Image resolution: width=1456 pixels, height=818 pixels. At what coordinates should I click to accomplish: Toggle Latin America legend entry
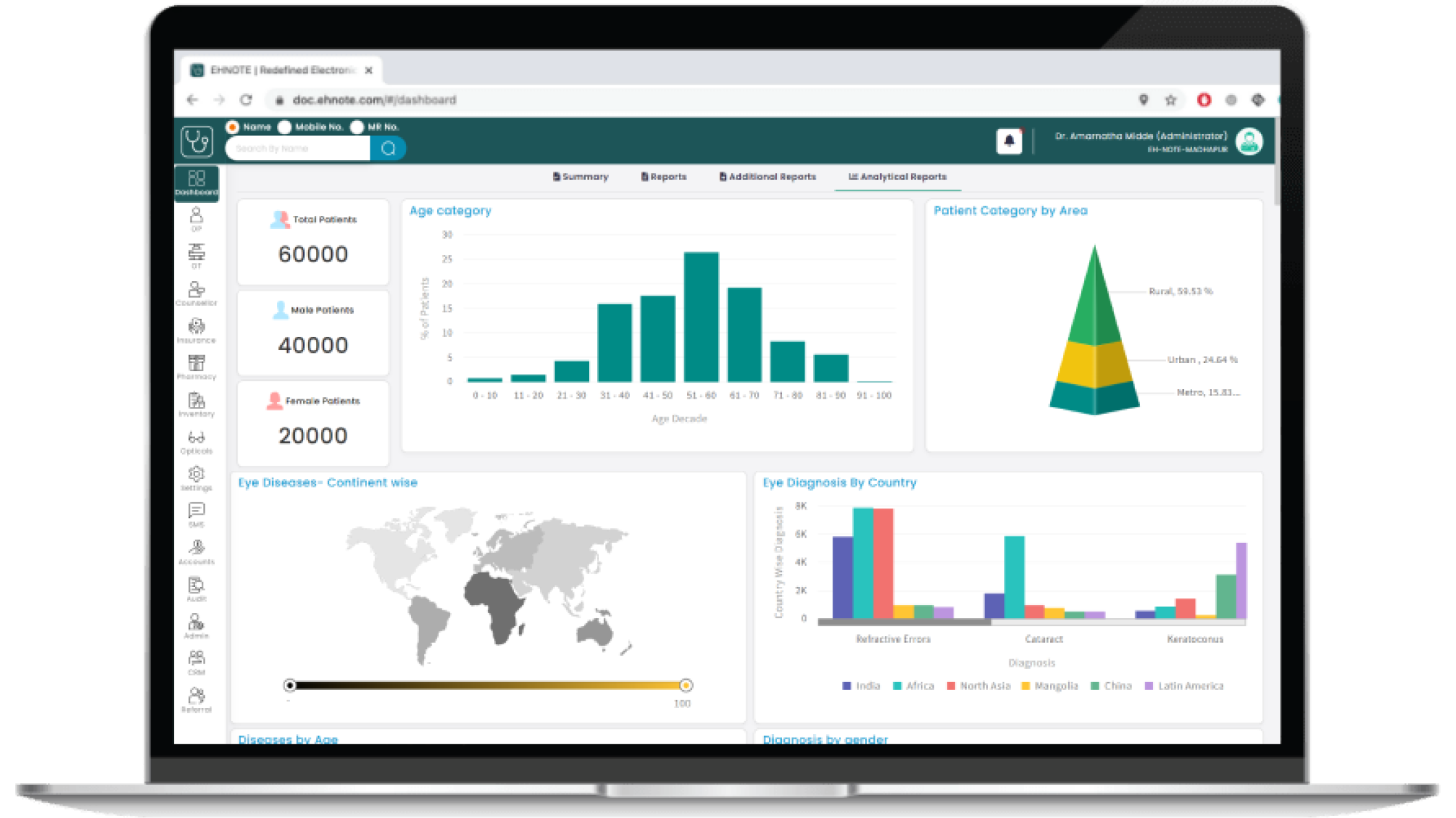coord(1184,686)
